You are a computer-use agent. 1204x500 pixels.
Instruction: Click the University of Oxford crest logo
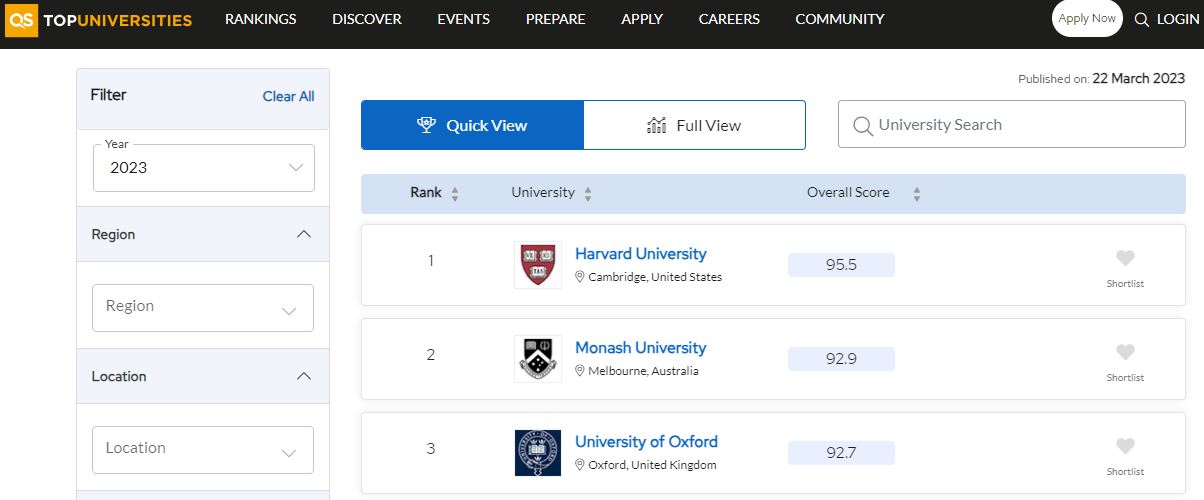click(x=538, y=452)
